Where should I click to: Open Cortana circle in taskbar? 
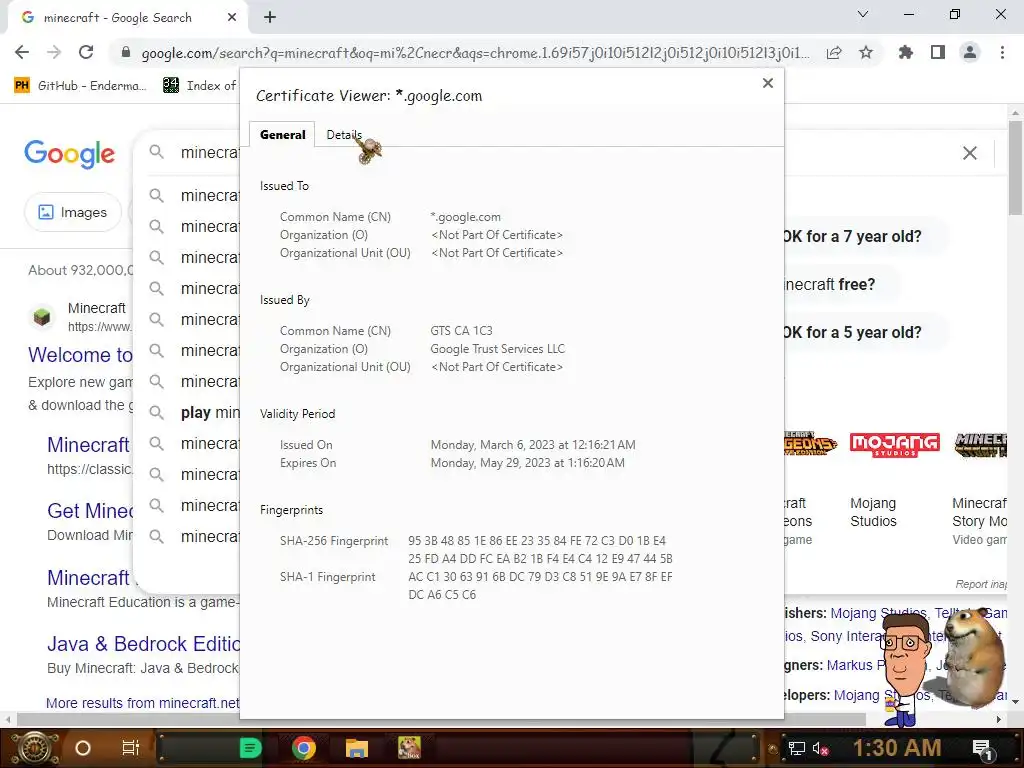83,748
